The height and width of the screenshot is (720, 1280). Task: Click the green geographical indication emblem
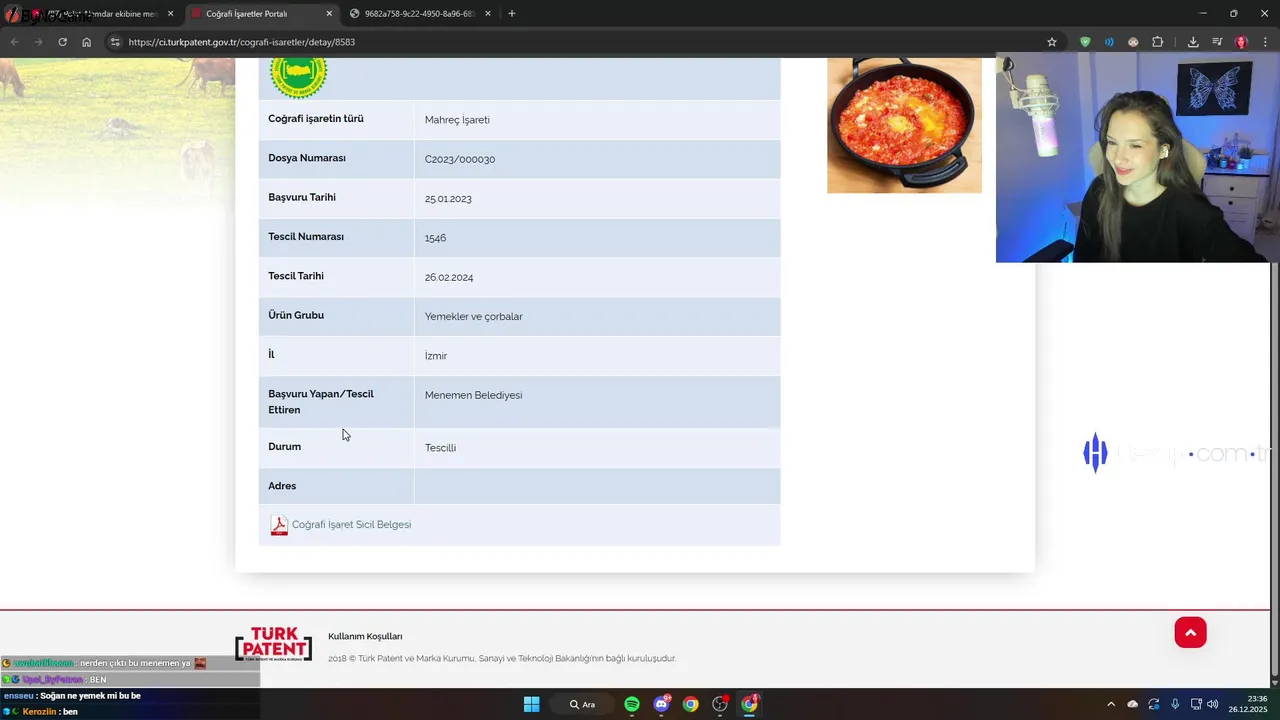click(298, 77)
